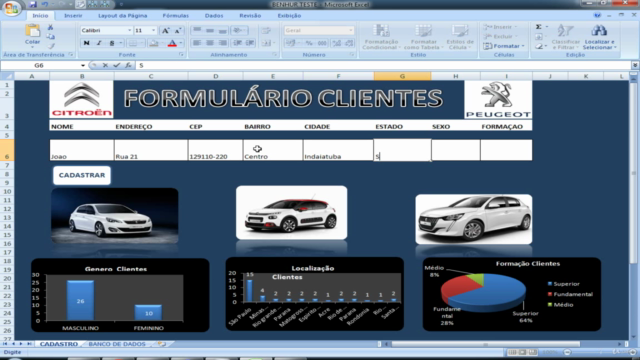Screen dimensions: 640x360
Task: Open Name Box G6 dropdown arrow
Action: click(x=83, y=65)
